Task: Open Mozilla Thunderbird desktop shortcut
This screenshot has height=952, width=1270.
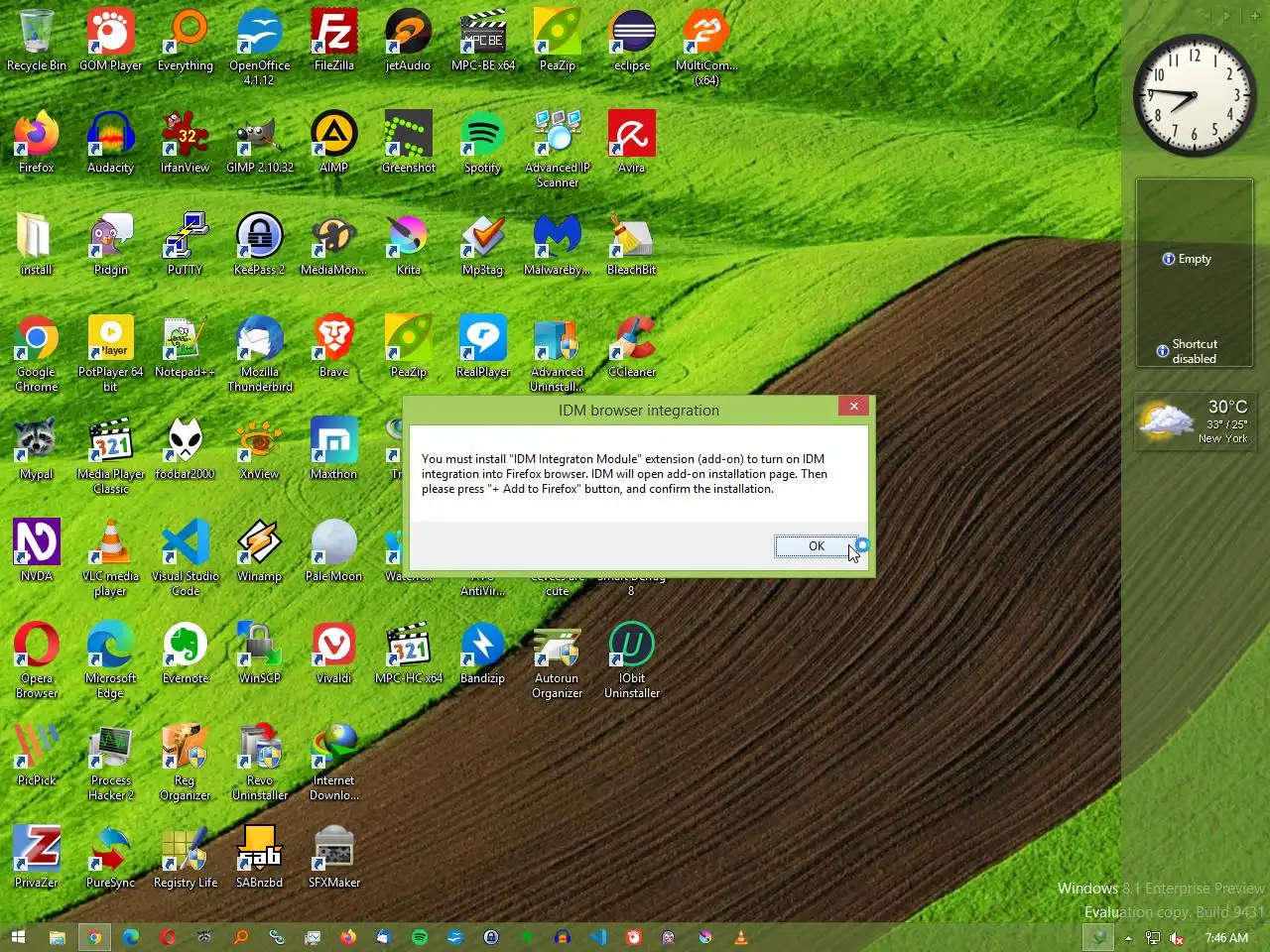Action: pos(260,353)
